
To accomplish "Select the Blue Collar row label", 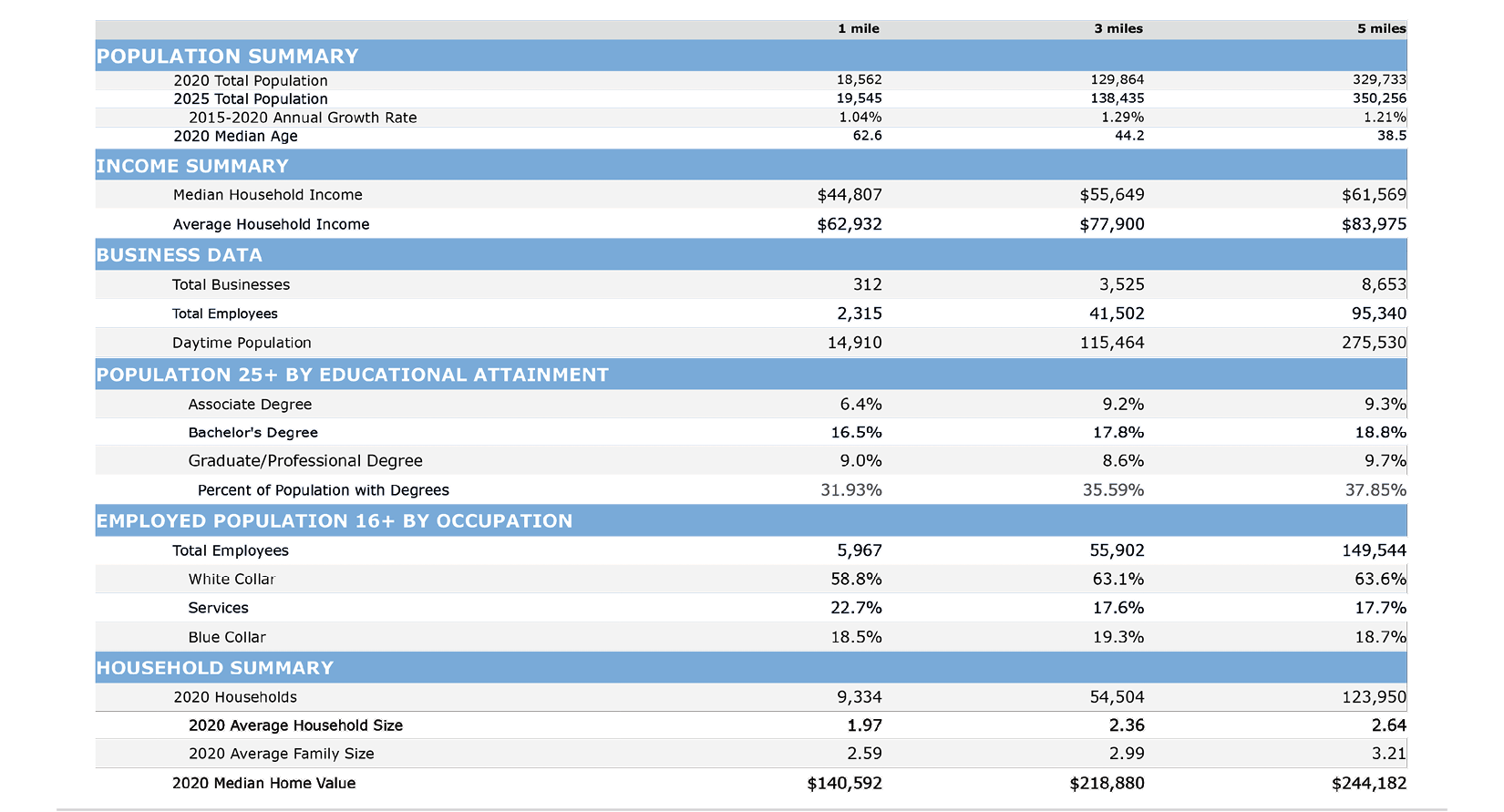I will [227, 637].
